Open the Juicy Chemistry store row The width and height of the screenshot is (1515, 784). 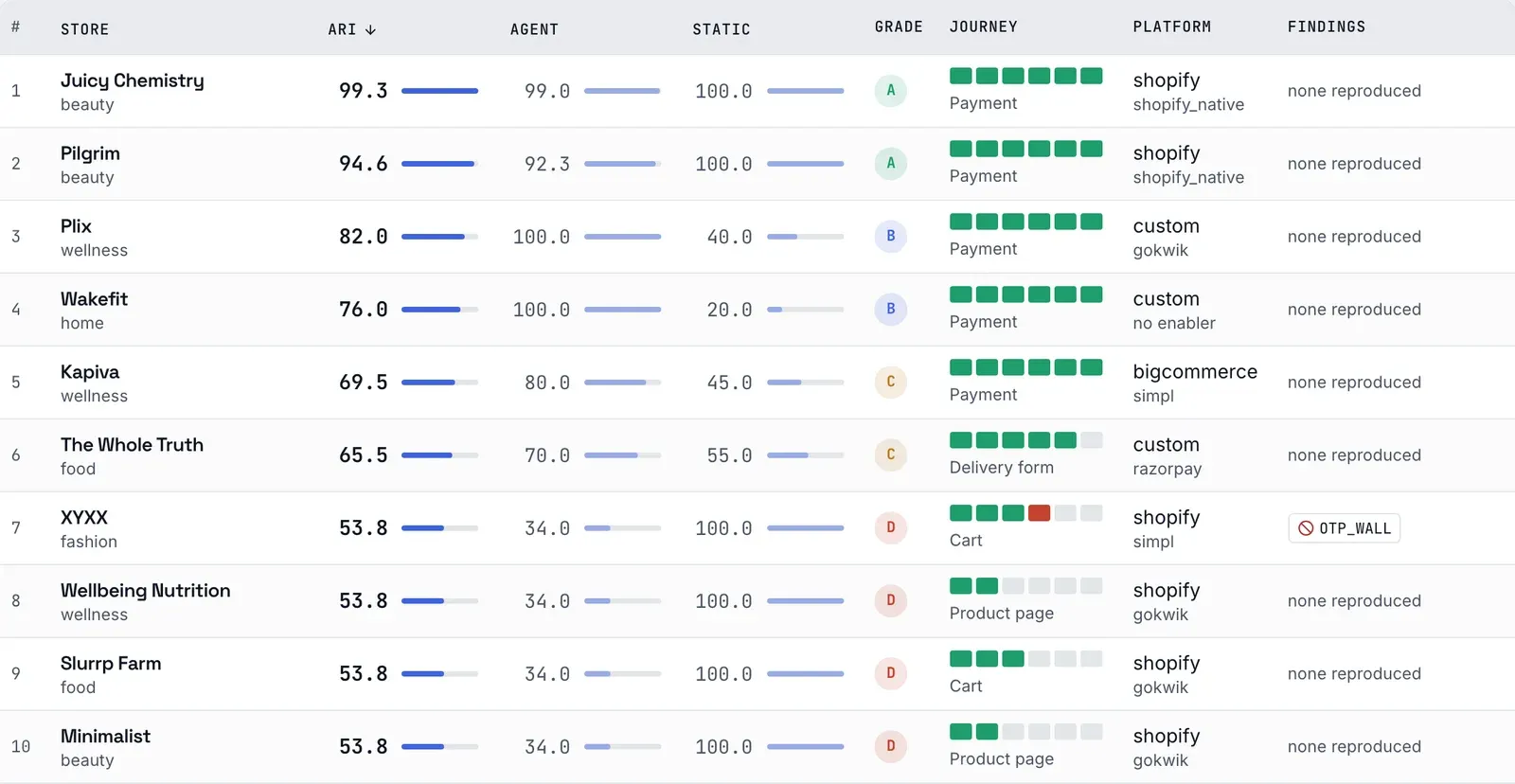coord(757,91)
